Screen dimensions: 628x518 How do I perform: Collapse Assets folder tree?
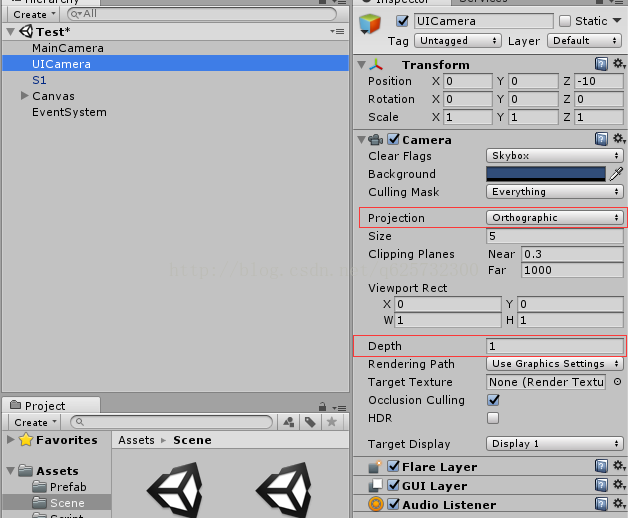coord(11,470)
